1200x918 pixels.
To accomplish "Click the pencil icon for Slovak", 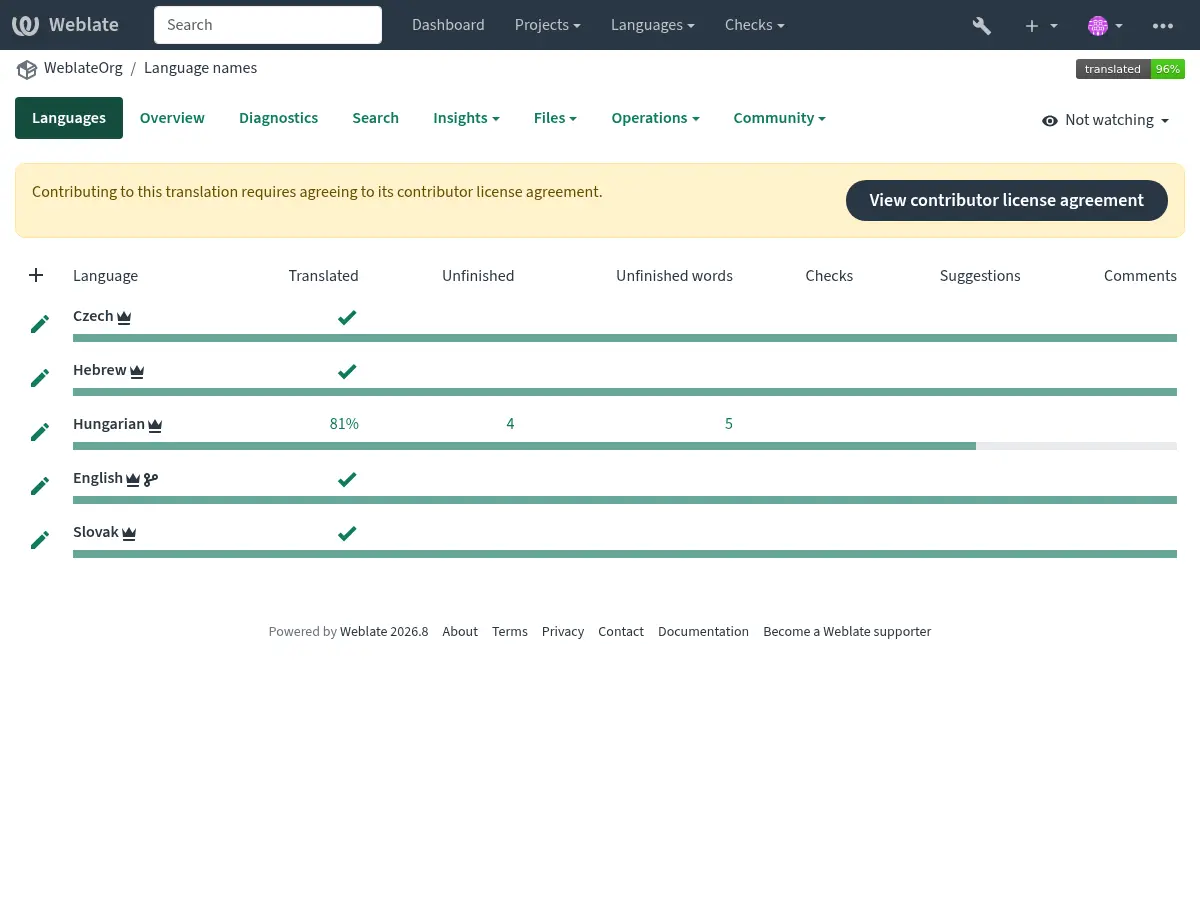I will coord(40,540).
